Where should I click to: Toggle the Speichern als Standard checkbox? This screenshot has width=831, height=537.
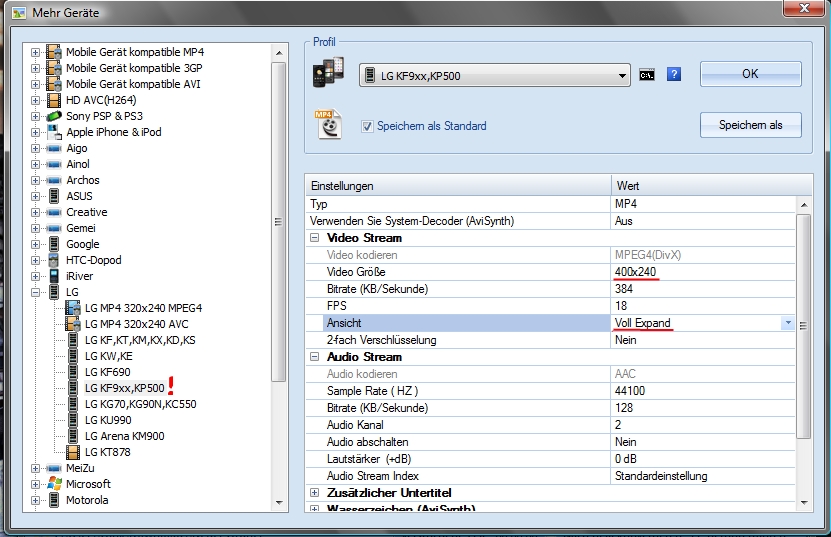(367, 126)
